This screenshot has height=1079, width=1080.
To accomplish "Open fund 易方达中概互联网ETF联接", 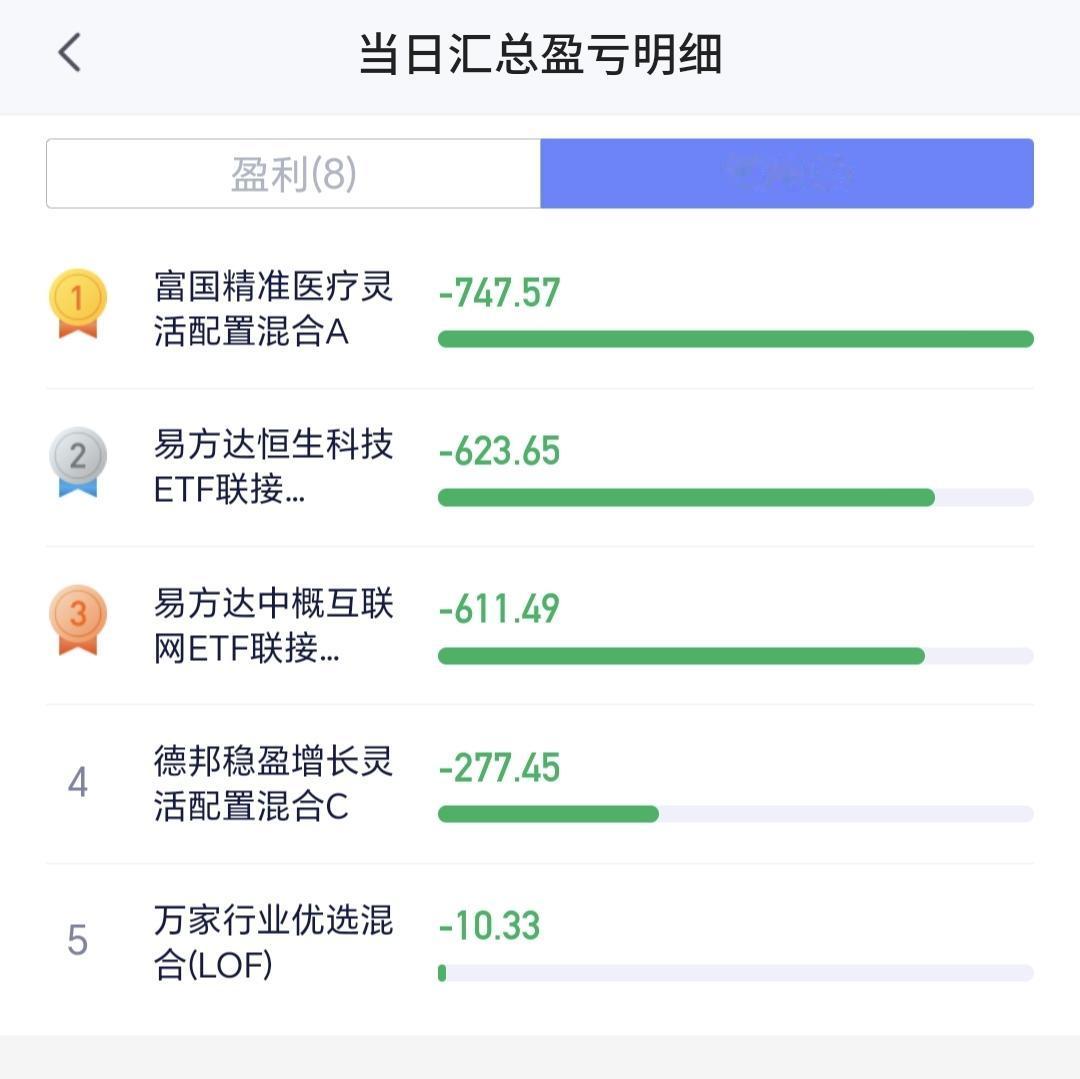I will [x=273, y=625].
